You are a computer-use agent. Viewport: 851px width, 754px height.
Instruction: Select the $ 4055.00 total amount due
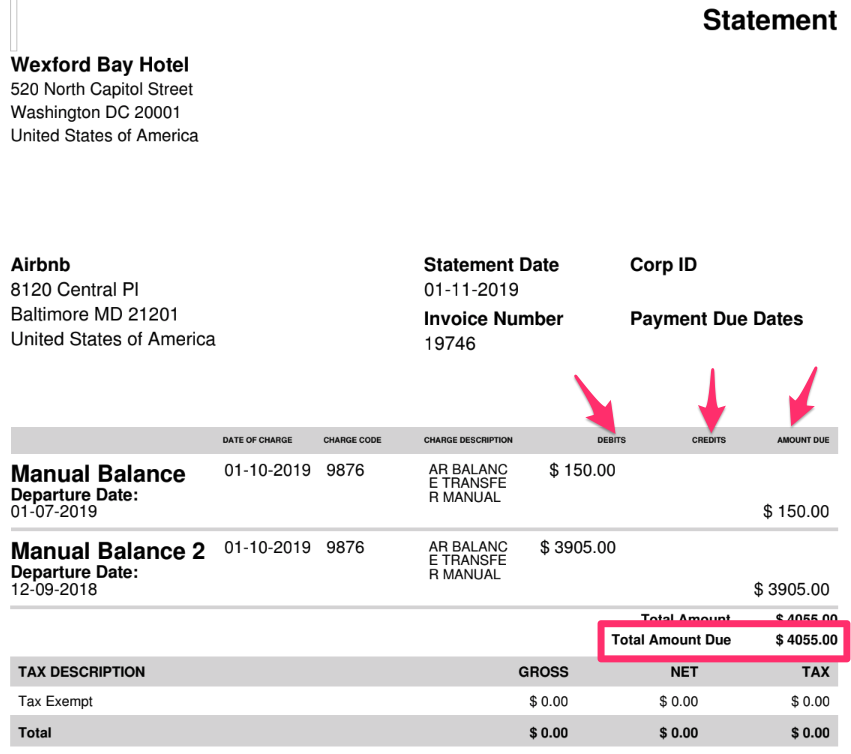tap(806, 640)
